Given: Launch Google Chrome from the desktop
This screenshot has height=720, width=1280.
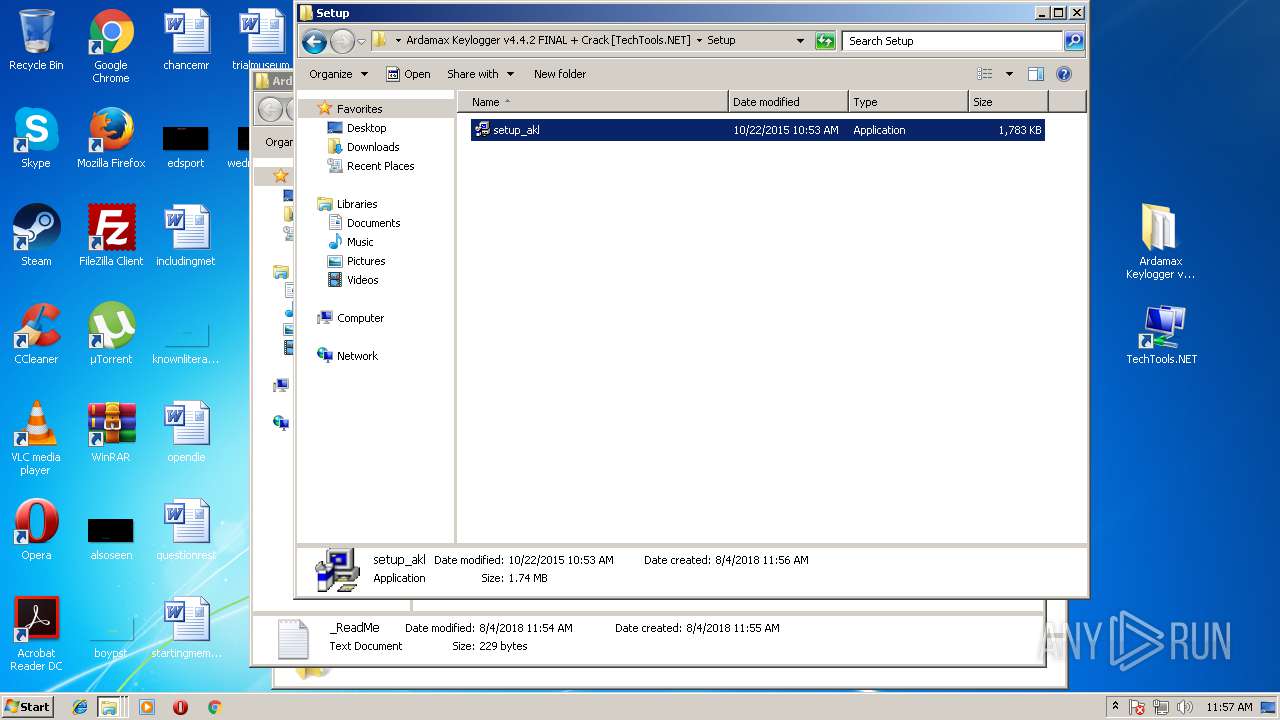Looking at the screenshot, I should pos(111,46).
